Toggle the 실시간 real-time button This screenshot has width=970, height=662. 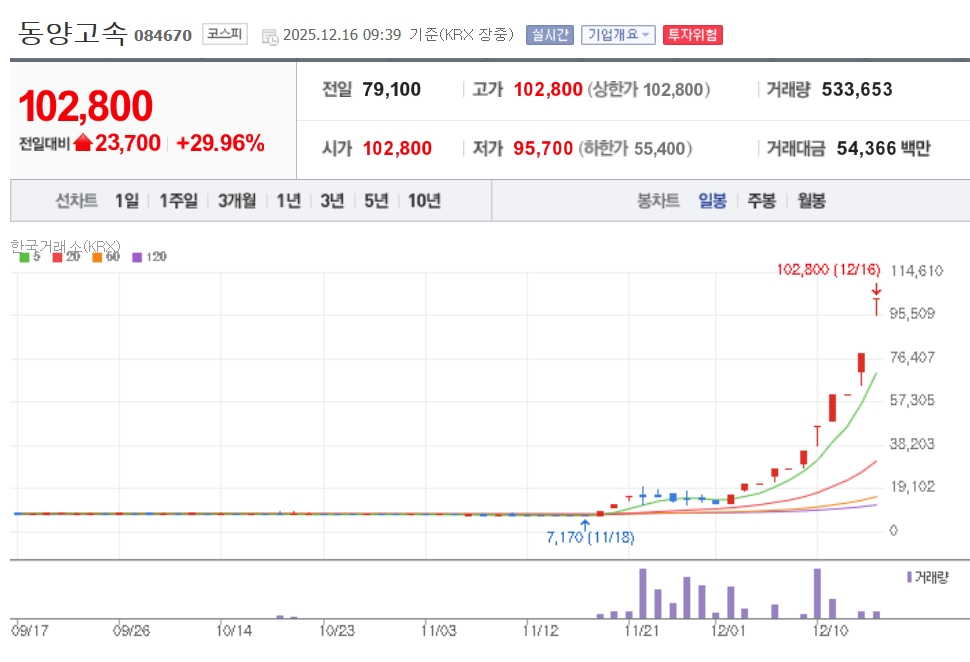(x=549, y=35)
